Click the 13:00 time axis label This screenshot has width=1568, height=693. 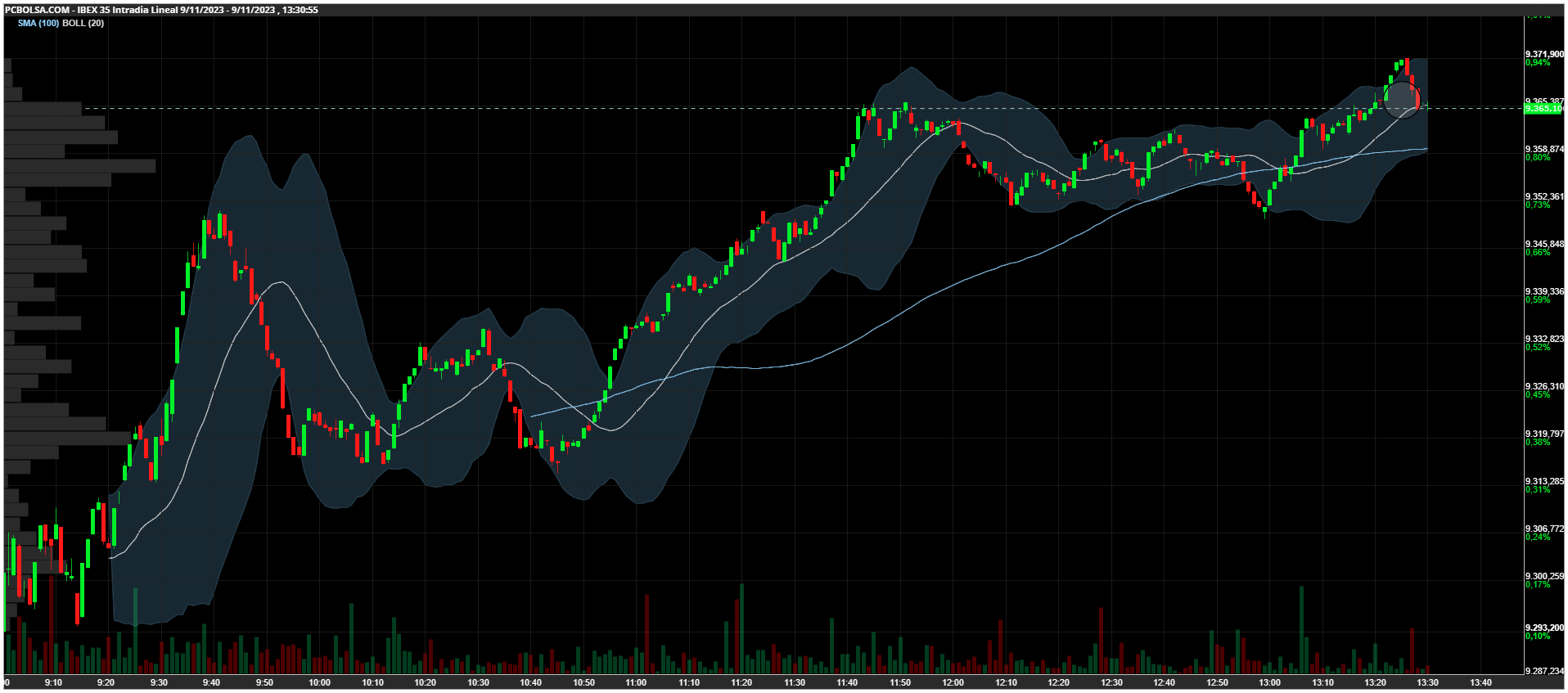[1269, 682]
